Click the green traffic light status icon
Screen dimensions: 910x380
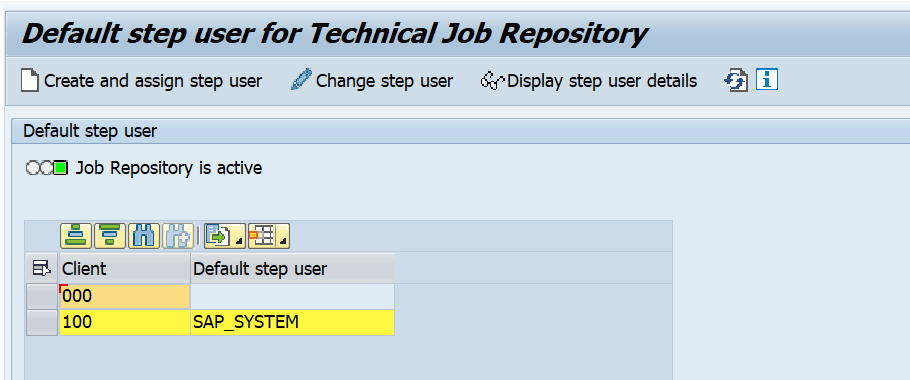[60, 168]
